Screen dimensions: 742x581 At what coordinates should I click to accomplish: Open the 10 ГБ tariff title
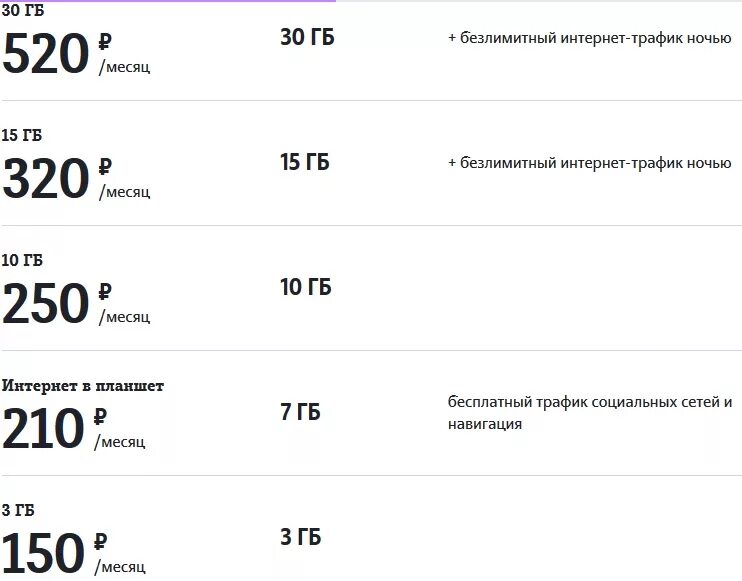point(22,260)
